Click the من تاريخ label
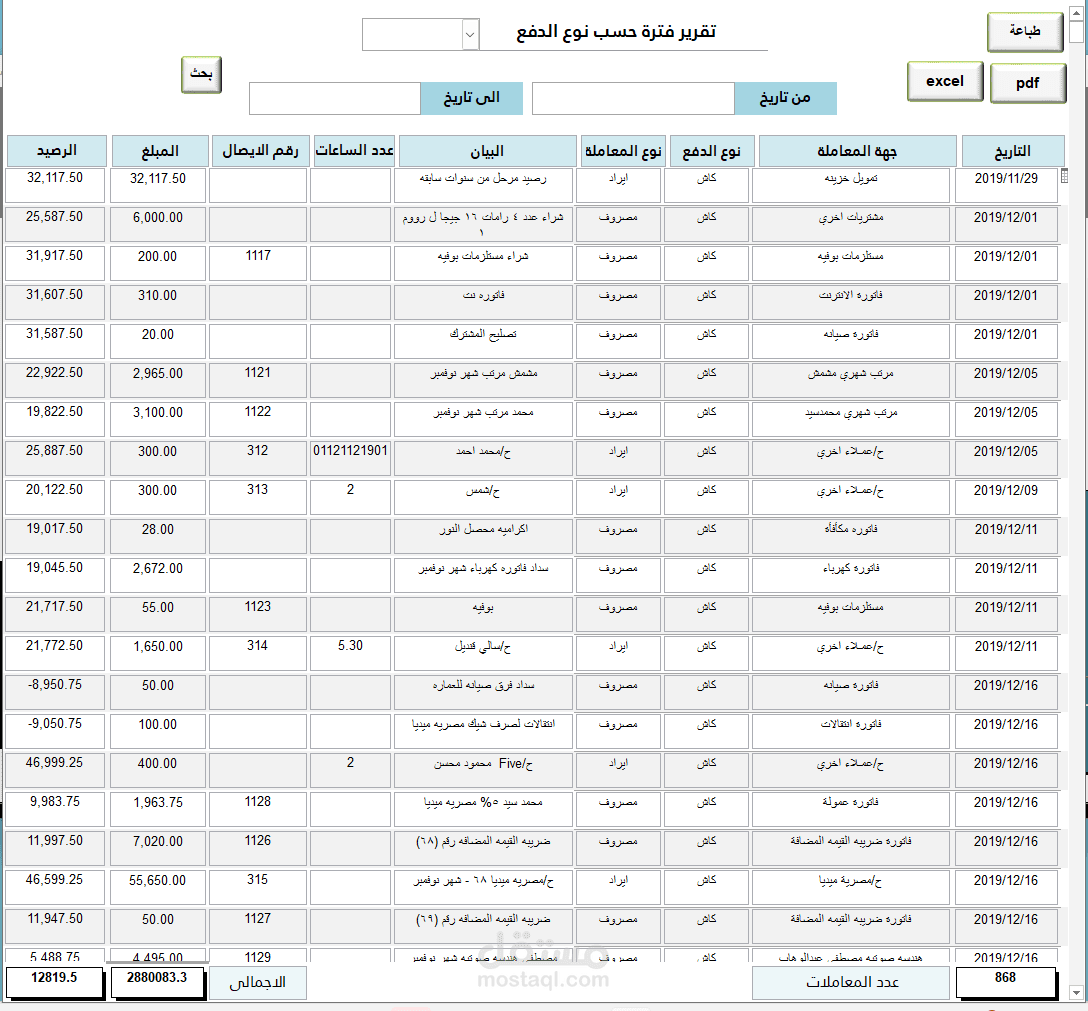 785,98
